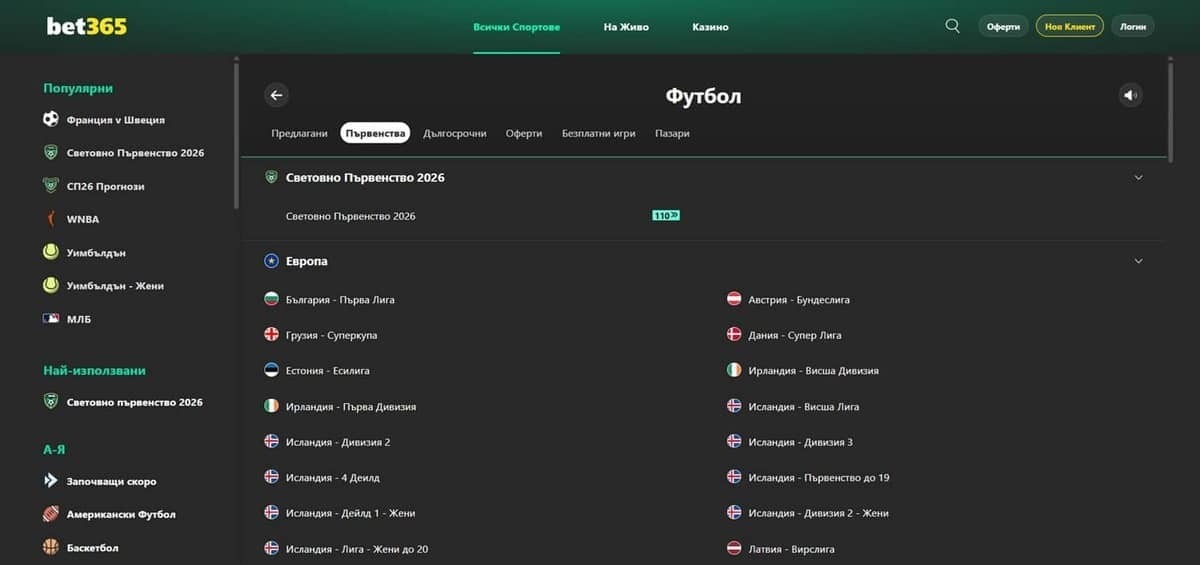Click tennis ball icon beside Уимбълдън - Жени
The height and width of the screenshot is (565, 1200).
click(51, 286)
